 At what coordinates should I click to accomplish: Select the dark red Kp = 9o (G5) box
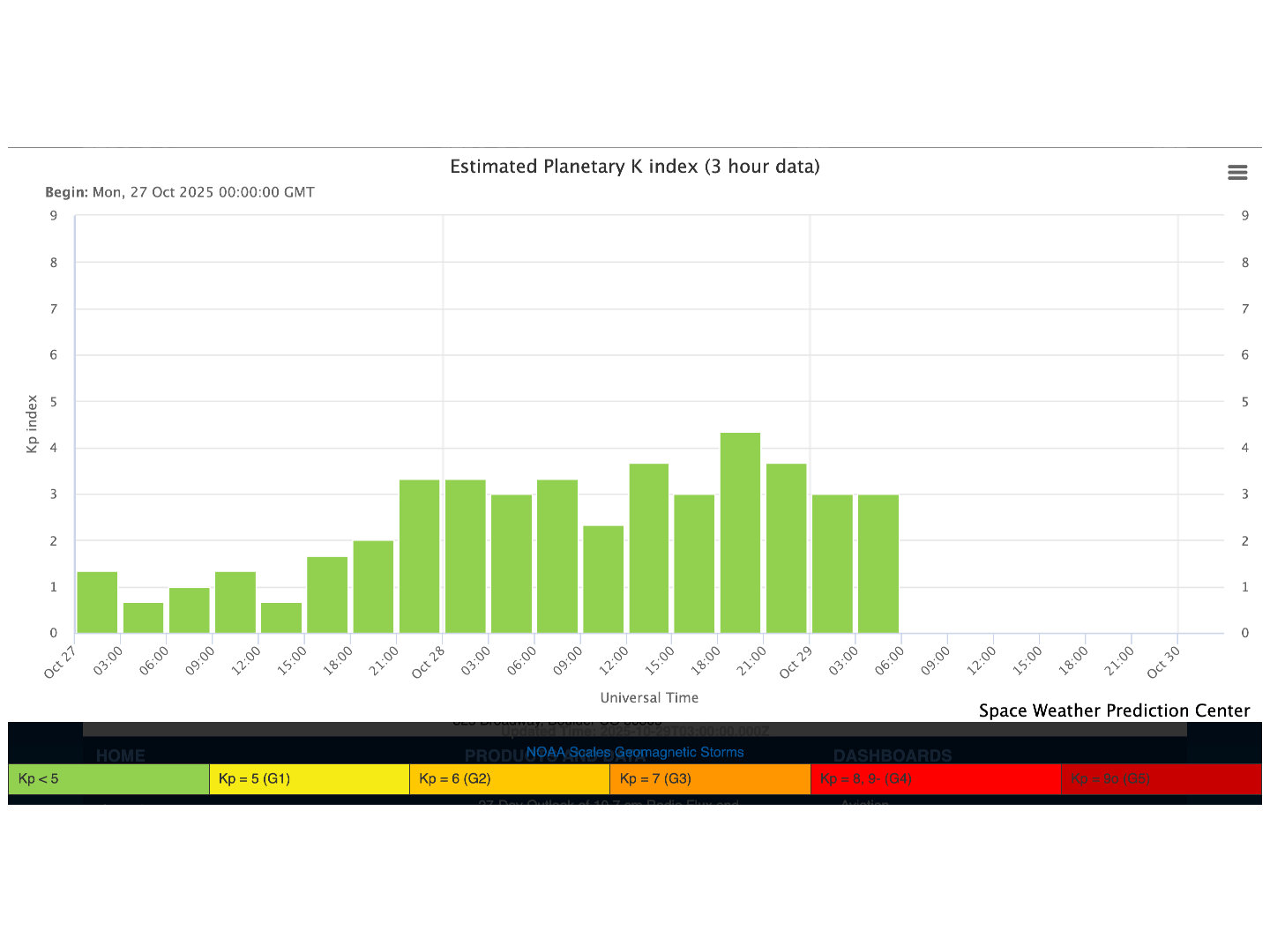pos(1160,779)
